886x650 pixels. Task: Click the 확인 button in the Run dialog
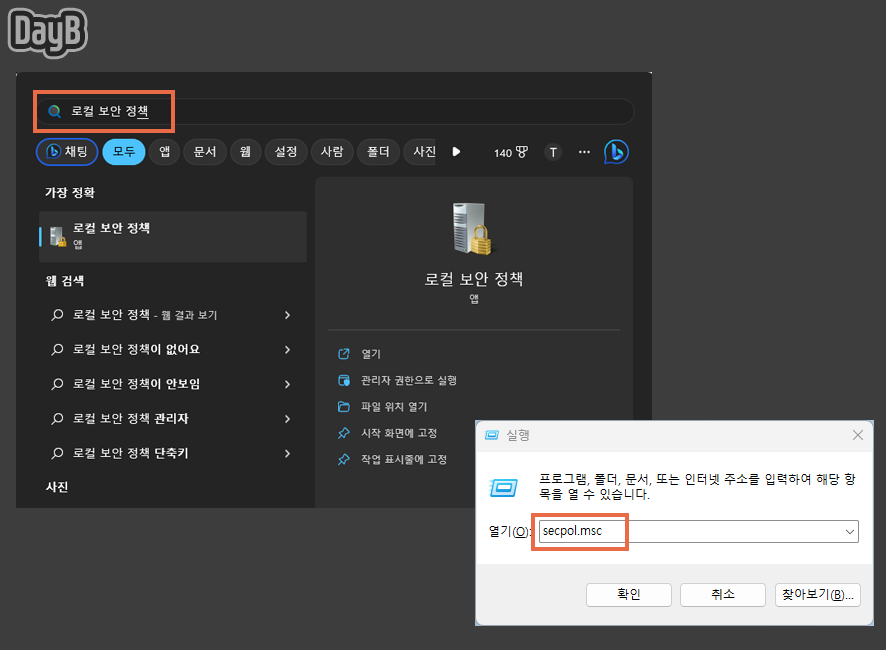628,594
